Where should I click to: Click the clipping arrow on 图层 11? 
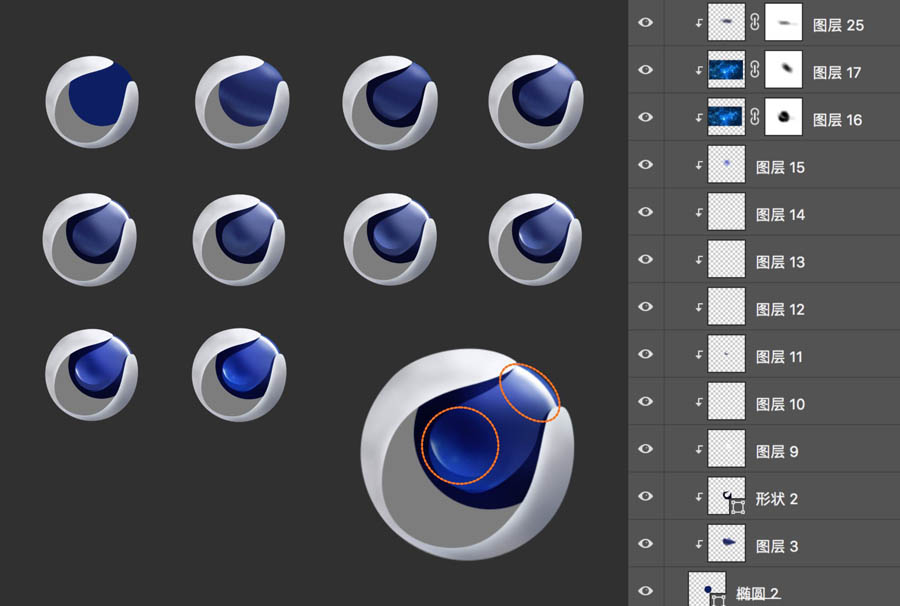(x=699, y=355)
